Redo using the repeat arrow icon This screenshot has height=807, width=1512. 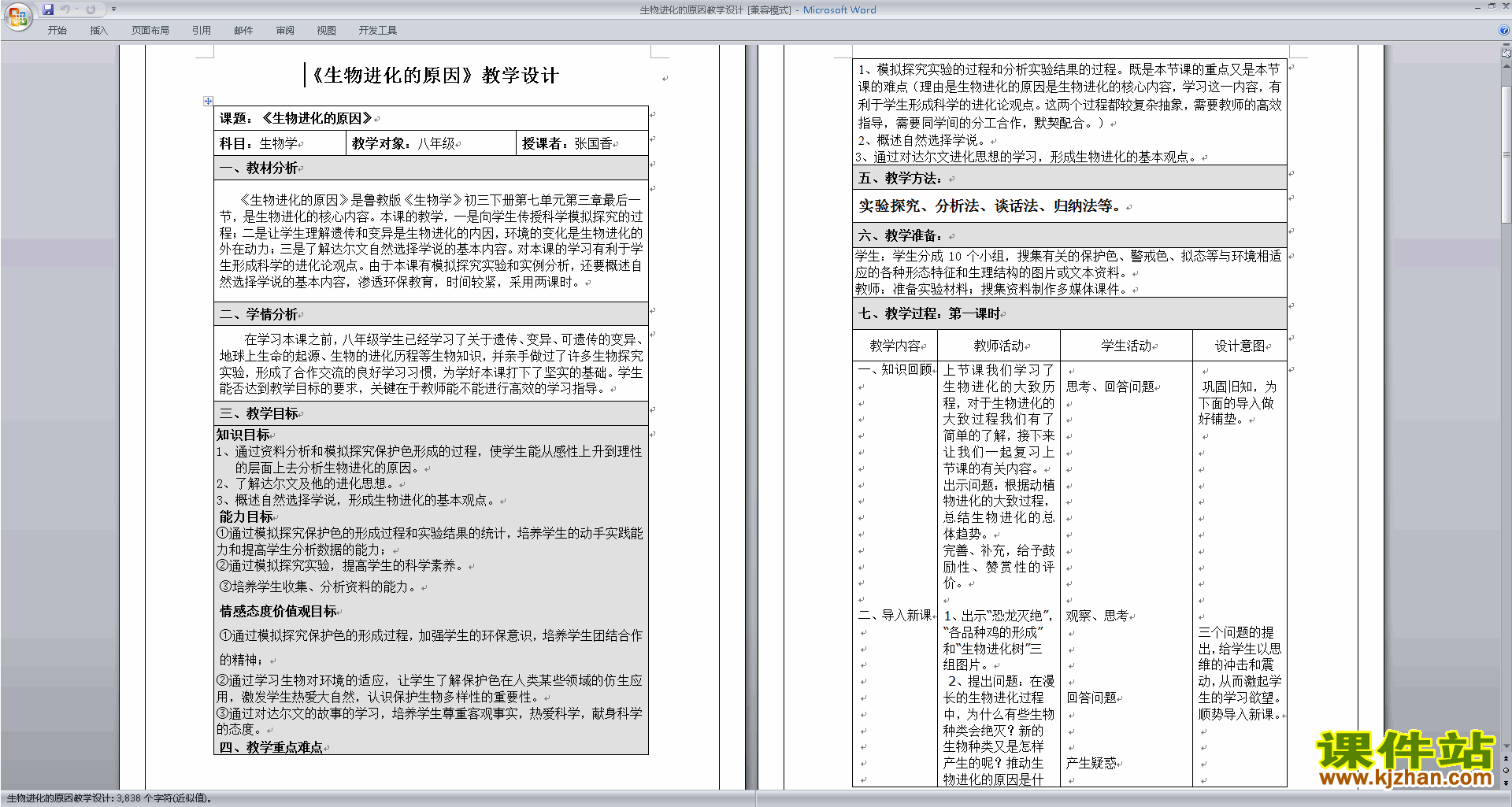tap(91, 9)
